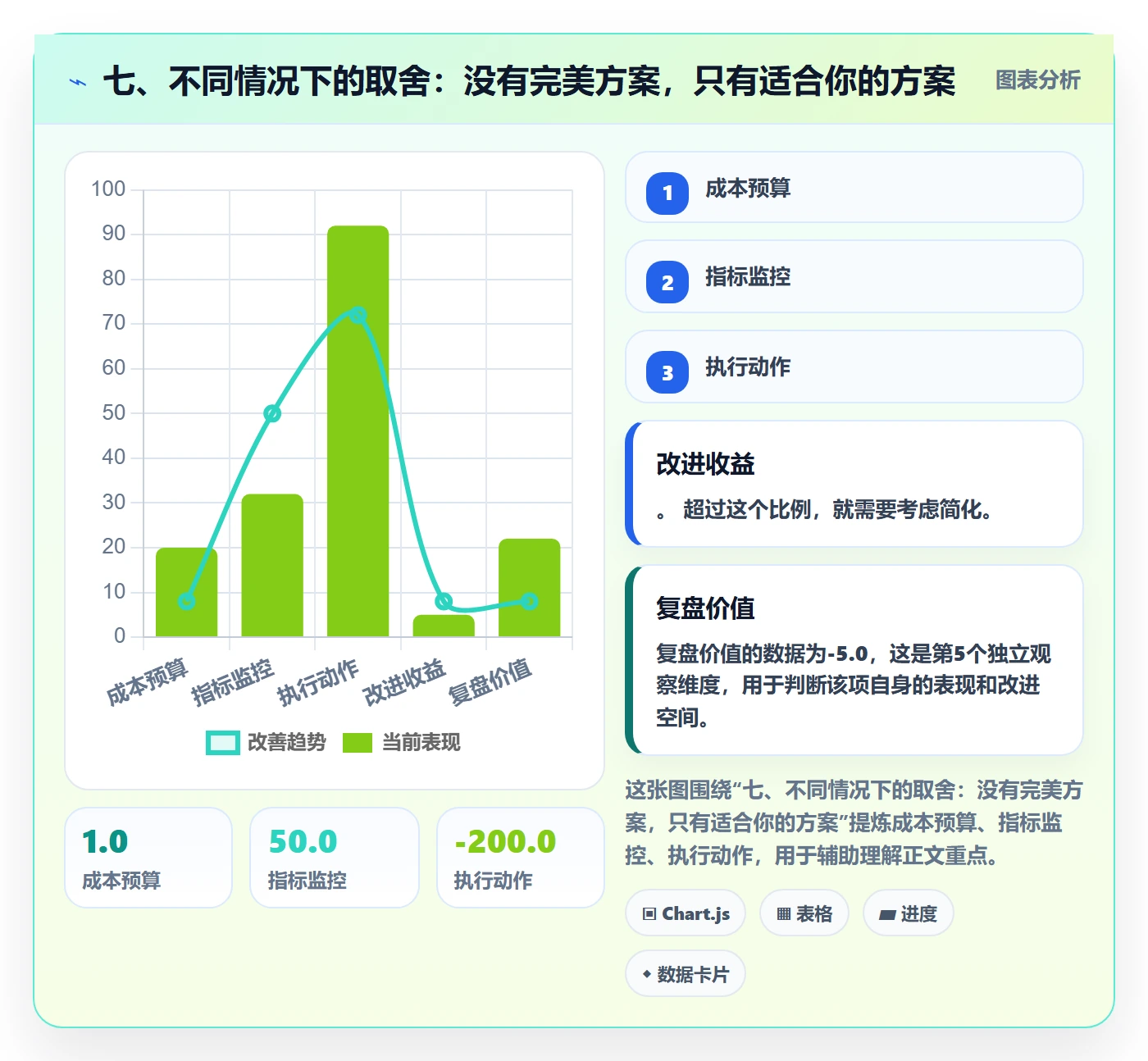Click the paragraph starting 复盘价值的数据为-5.0
This screenshot has width=1148, height=1061.
coord(853,685)
